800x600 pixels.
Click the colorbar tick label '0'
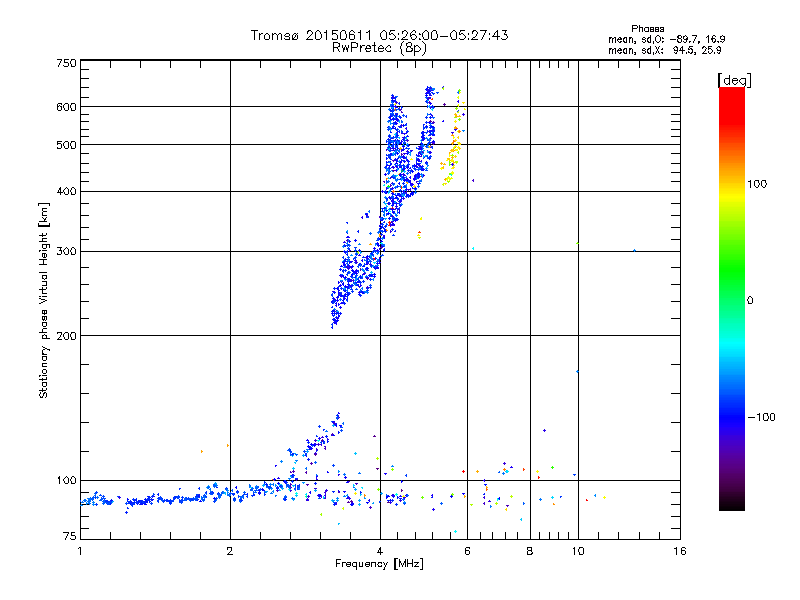pos(750,301)
